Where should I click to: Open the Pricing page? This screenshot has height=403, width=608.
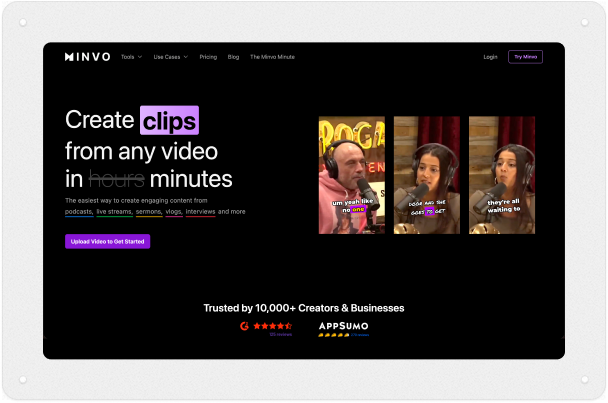pyautogui.click(x=208, y=57)
